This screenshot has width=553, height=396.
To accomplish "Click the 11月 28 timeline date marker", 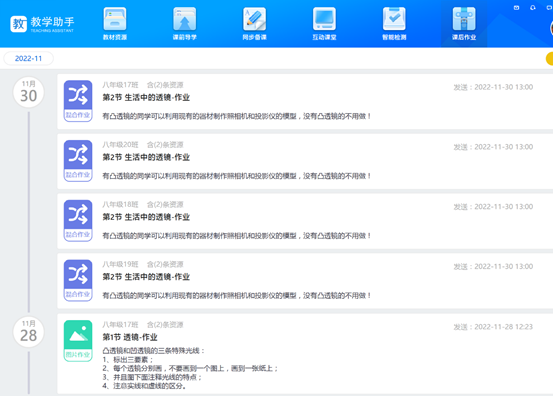I will [x=29, y=331].
